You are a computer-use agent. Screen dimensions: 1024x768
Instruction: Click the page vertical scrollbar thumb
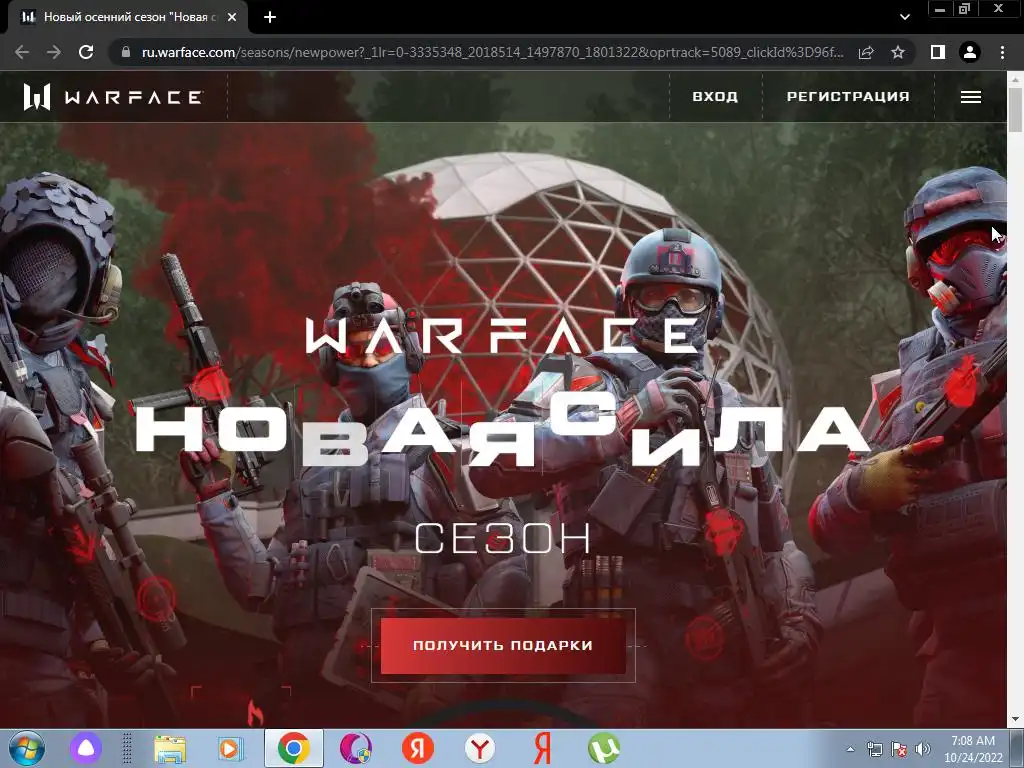pos(1015,110)
